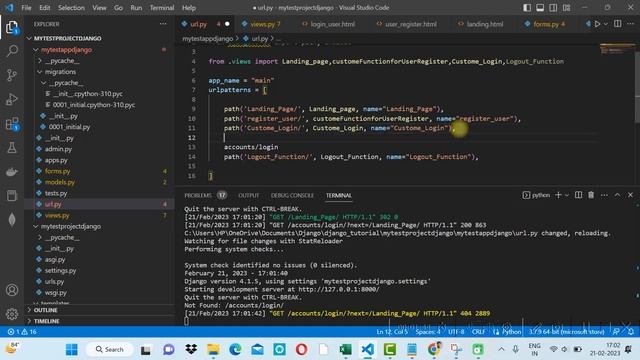
Task: Open the Explorer view in activity bar
Action: [12, 27]
